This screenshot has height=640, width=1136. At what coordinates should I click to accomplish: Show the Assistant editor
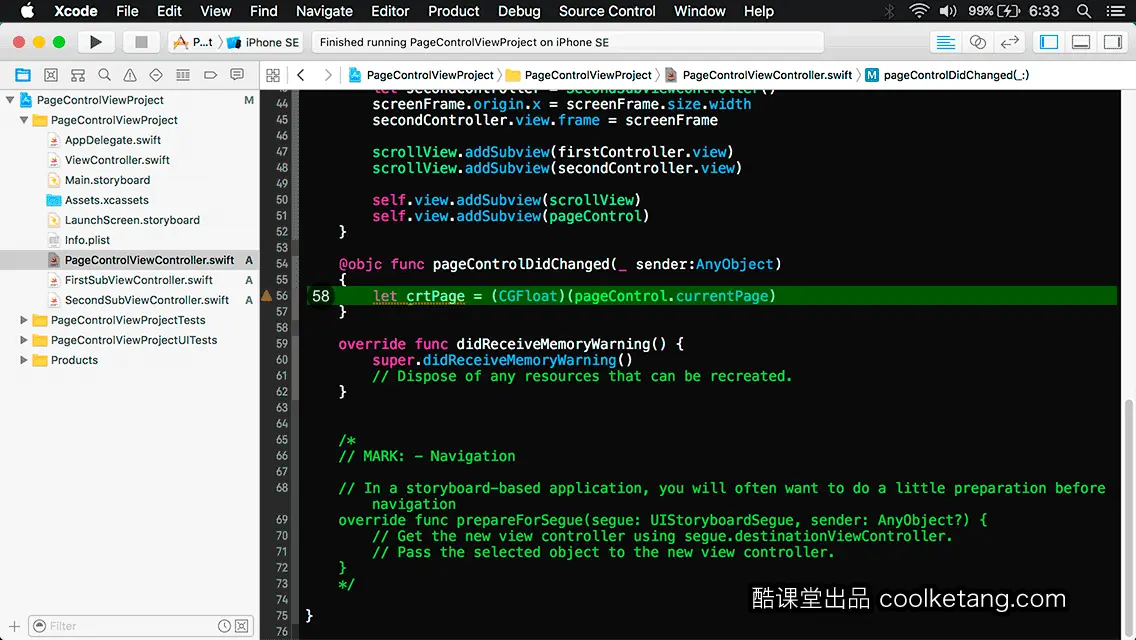977,42
